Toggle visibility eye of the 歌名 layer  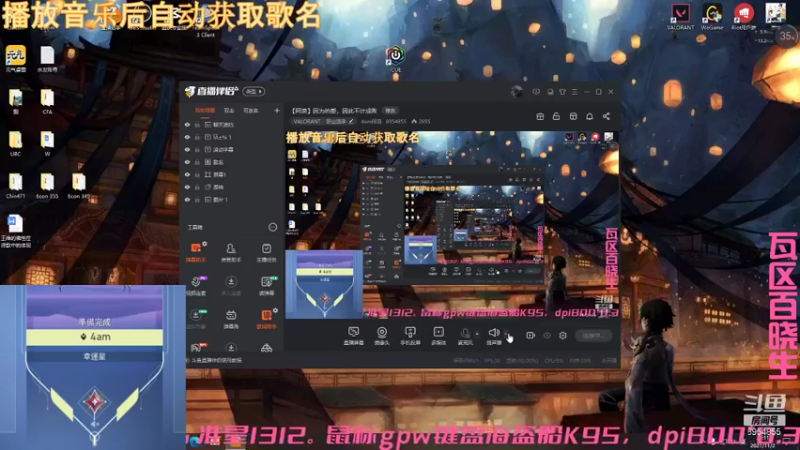click(187, 162)
